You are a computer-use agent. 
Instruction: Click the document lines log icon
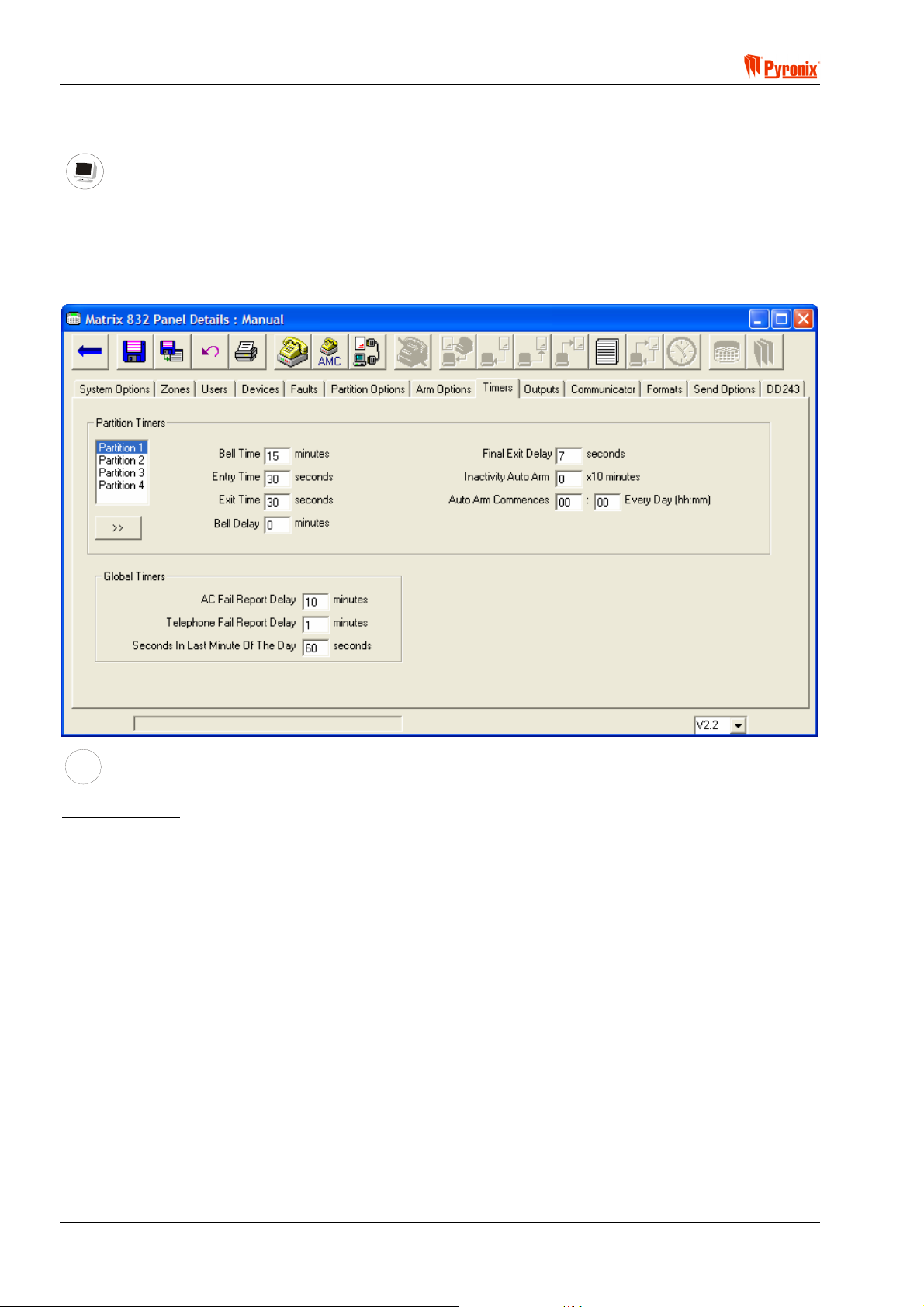click(x=607, y=352)
